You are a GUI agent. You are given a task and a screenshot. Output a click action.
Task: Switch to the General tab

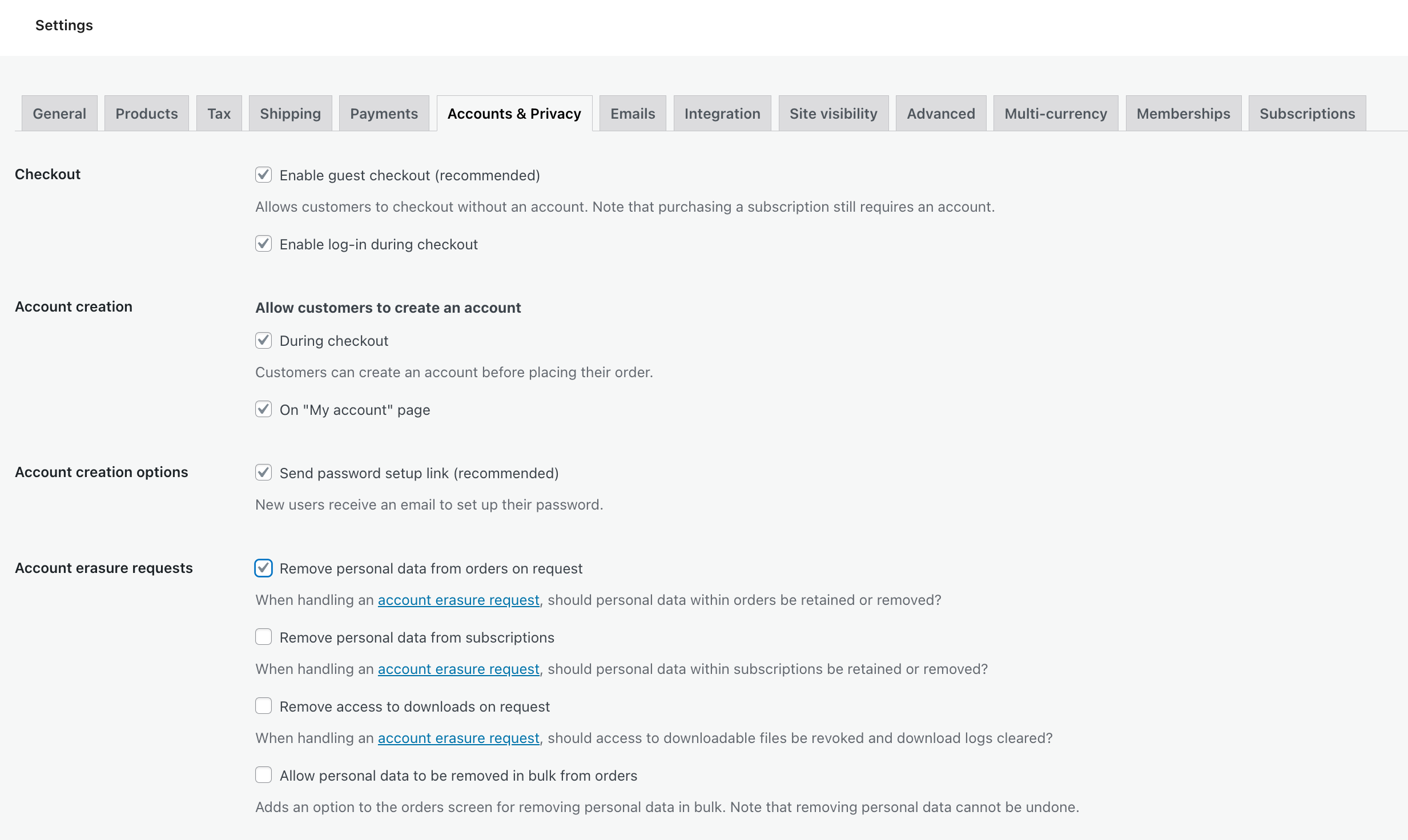click(59, 113)
